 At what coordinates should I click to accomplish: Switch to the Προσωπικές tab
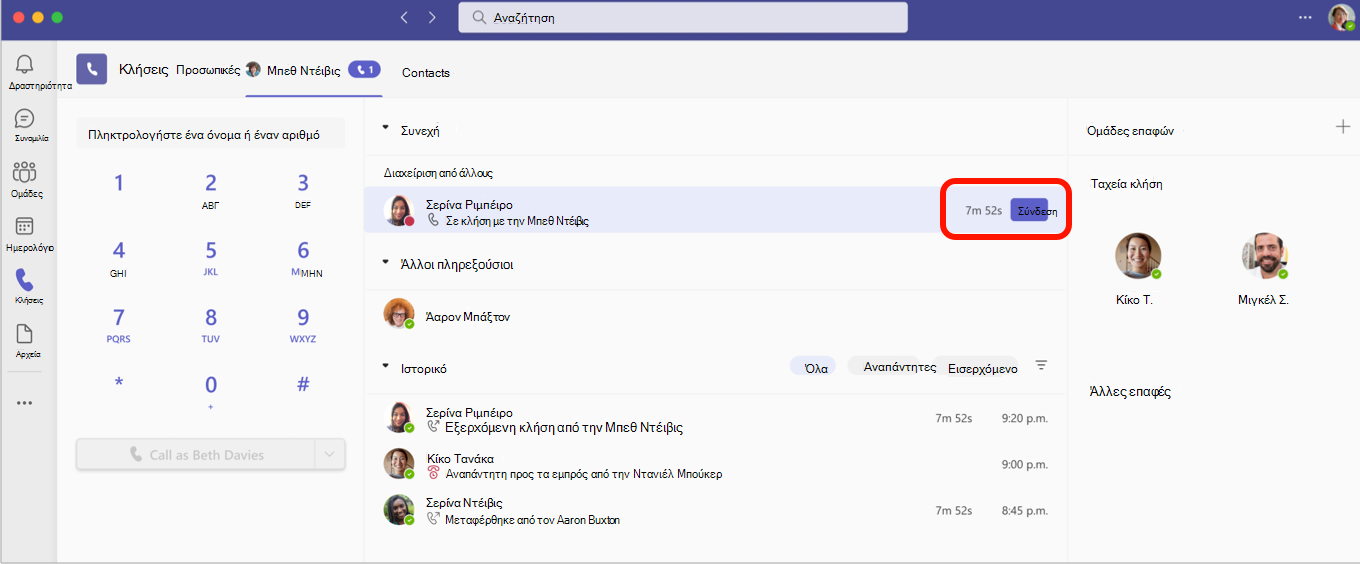[208, 70]
